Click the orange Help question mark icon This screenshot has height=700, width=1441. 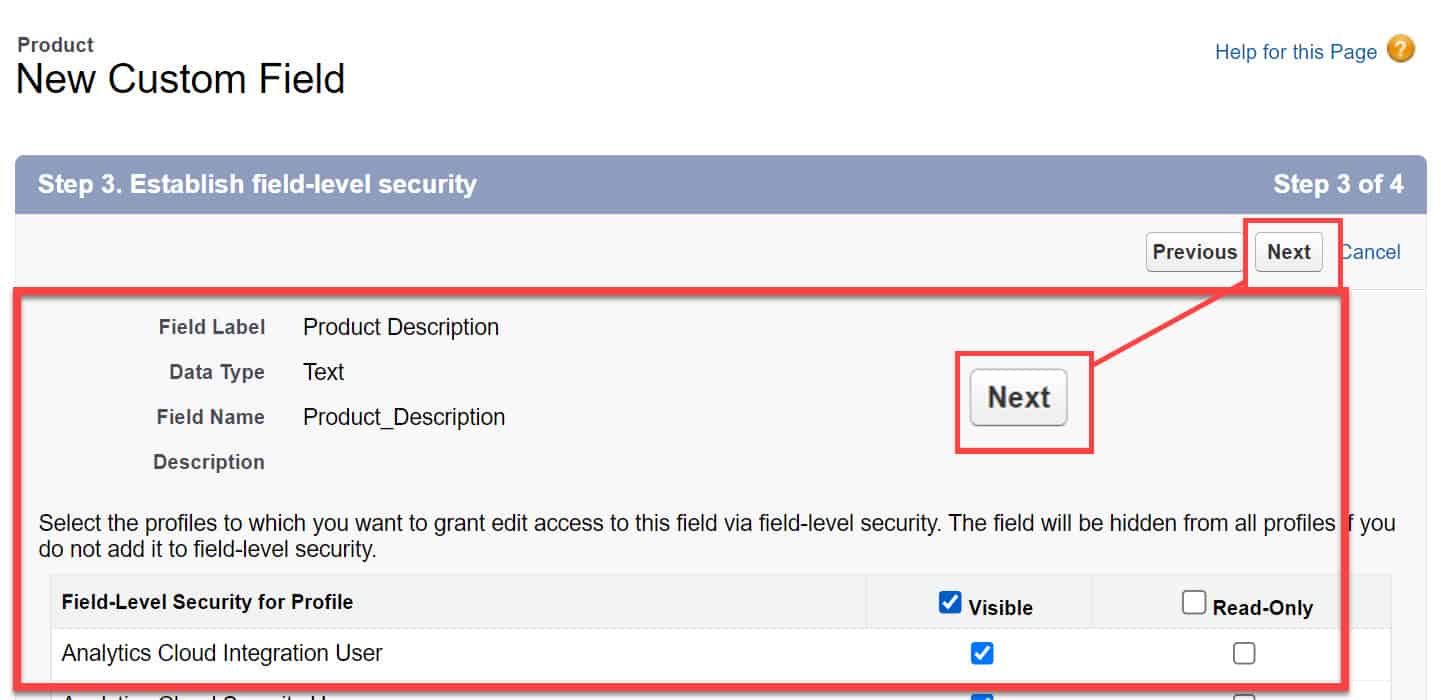pos(1398,49)
